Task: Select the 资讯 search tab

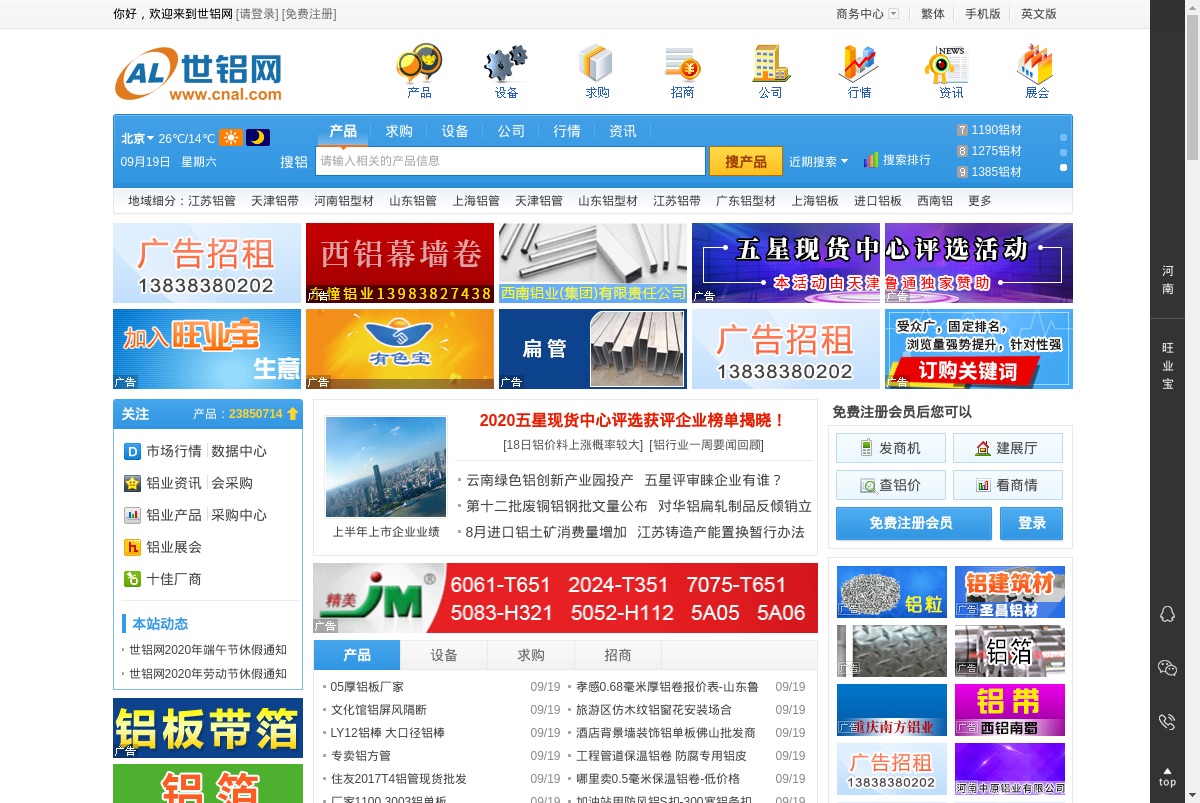Action: tap(623, 131)
